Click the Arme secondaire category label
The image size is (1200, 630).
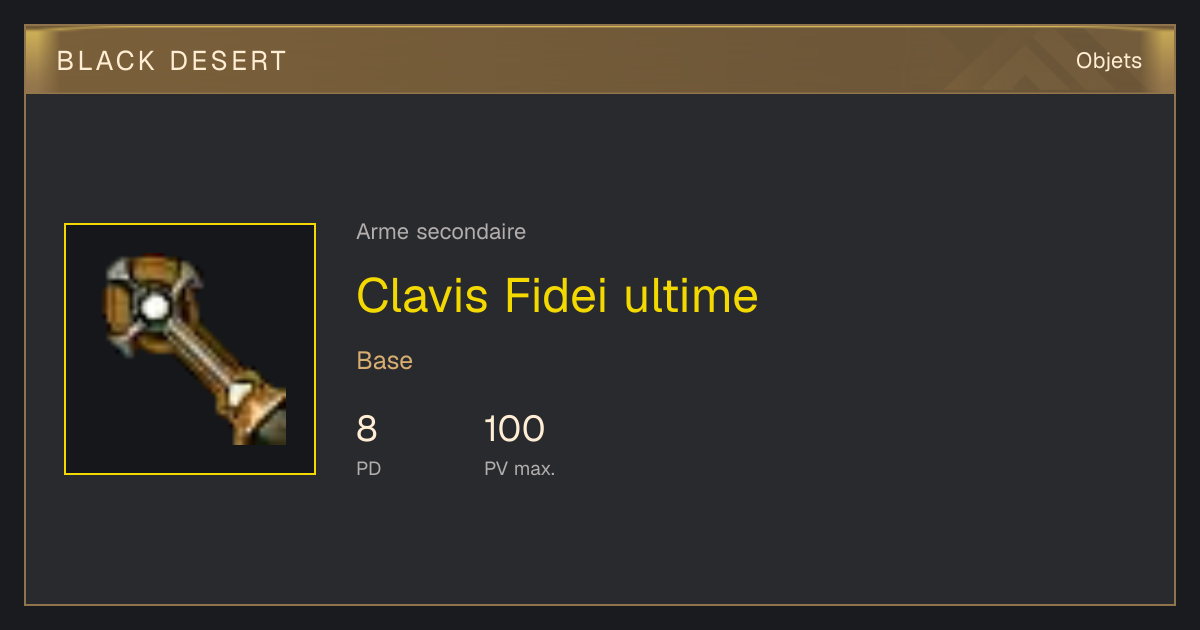click(x=441, y=232)
